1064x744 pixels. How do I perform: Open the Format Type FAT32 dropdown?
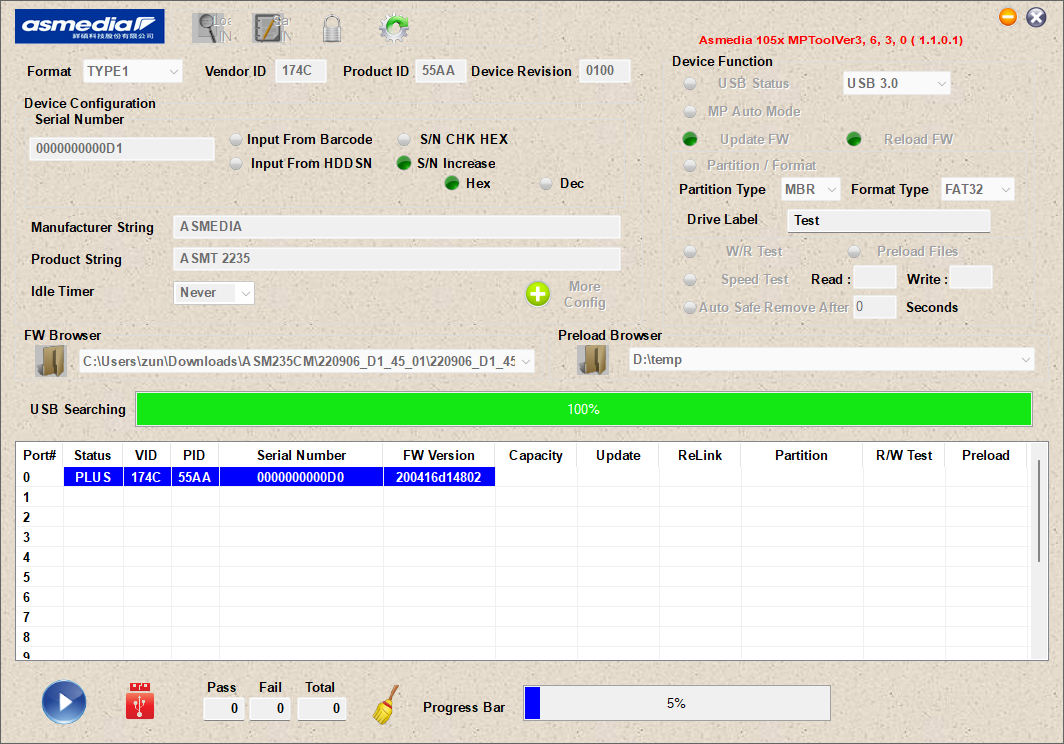[977, 190]
